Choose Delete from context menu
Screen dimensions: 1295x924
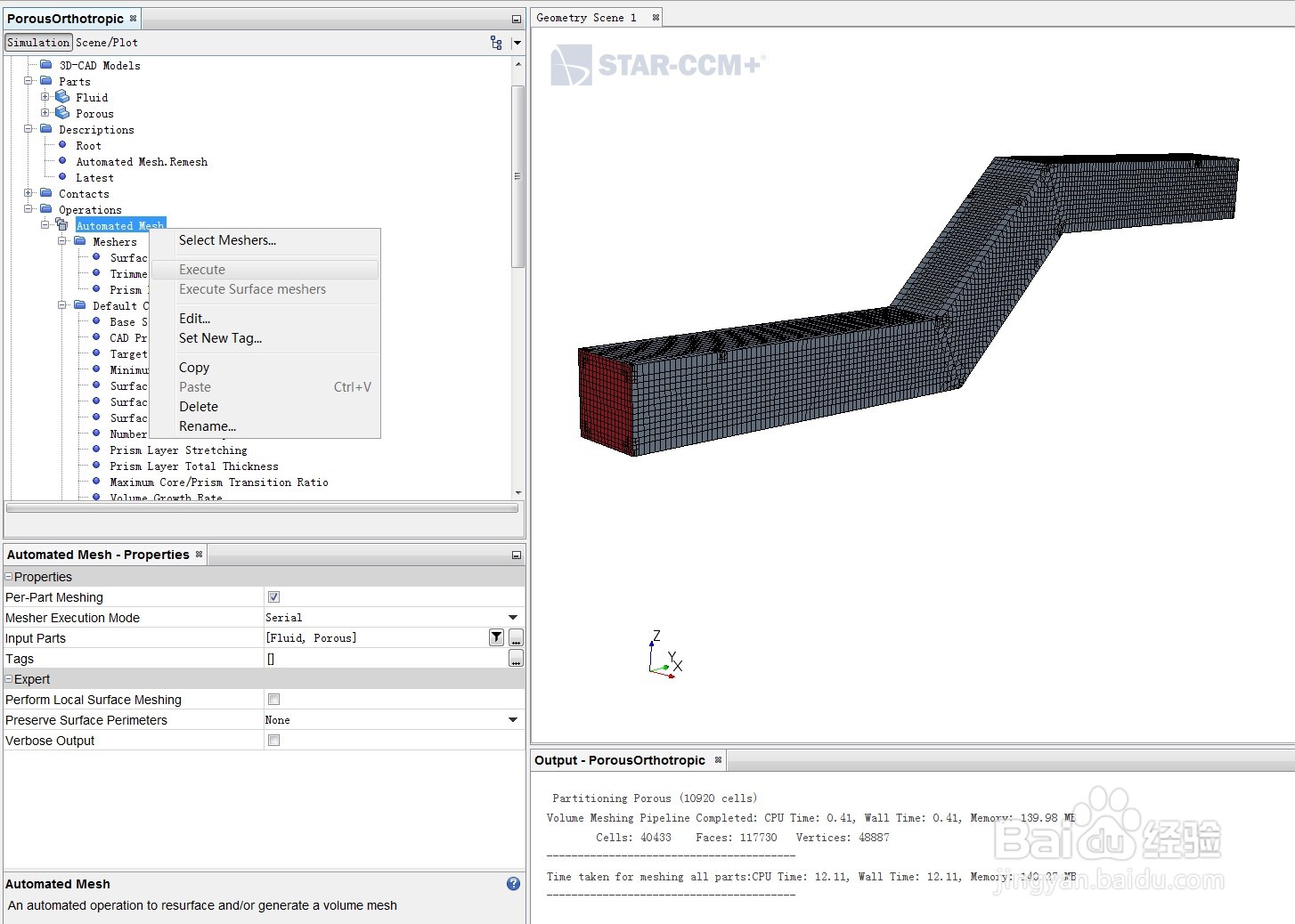click(265, 407)
